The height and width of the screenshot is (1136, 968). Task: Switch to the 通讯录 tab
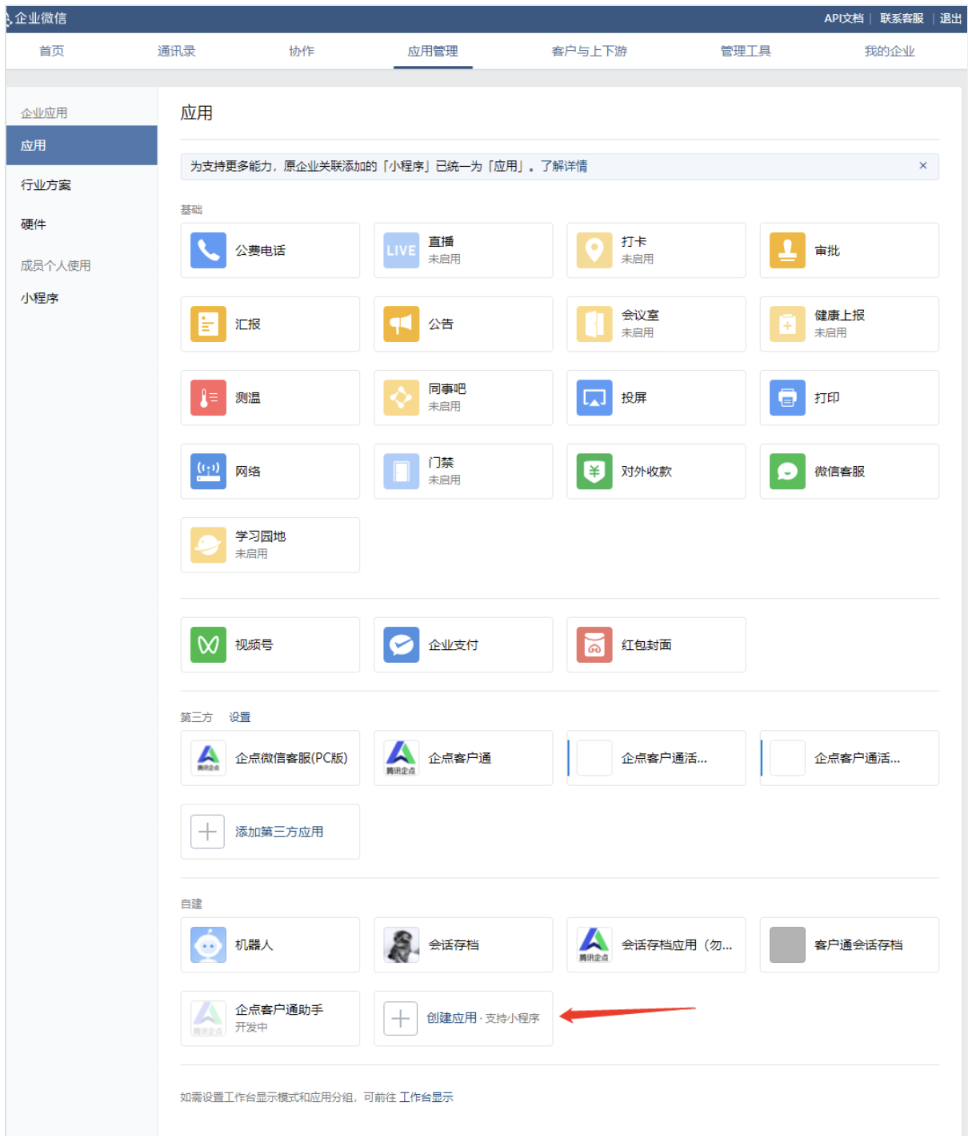tap(176, 51)
